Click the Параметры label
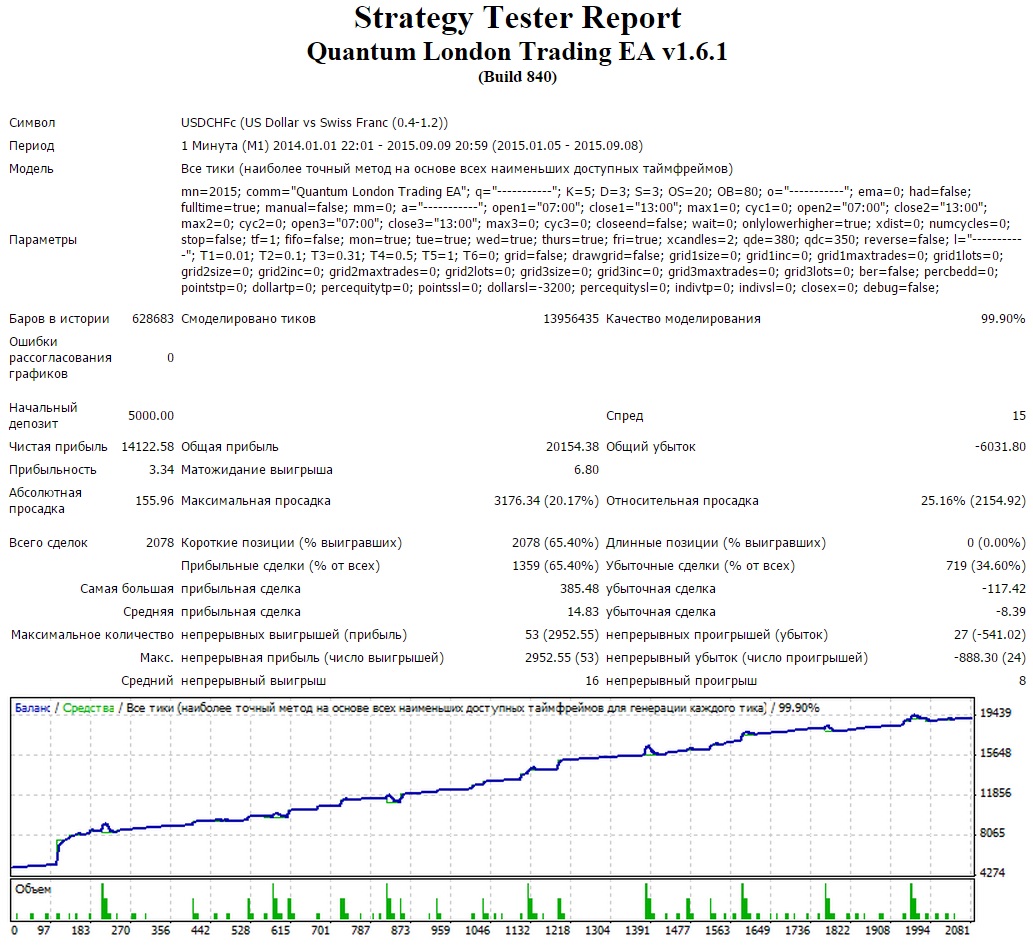The height and width of the screenshot is (947, 1033). tap(43, 240)
